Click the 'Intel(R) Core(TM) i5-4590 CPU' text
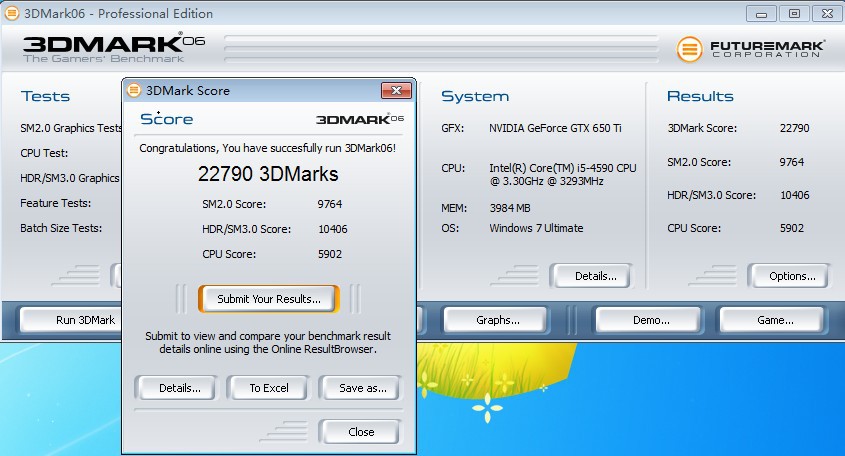Viewport: 845px width, 456px height. point(563,168)
